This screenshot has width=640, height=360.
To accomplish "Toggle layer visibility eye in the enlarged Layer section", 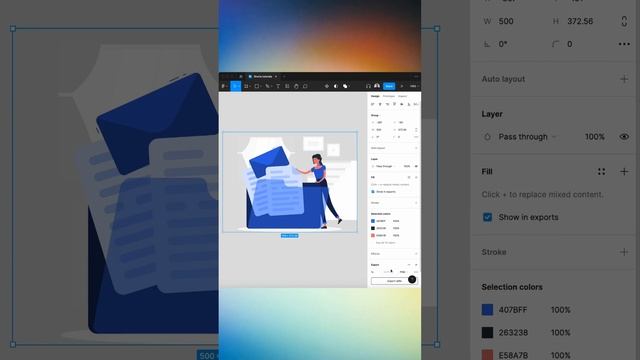I will pyautogui.click(x=624, y=137).
